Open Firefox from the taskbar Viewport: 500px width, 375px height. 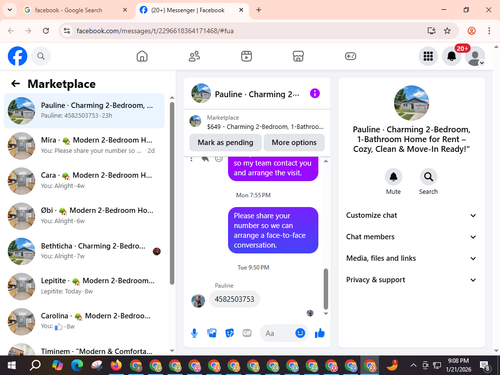point(116,366)
